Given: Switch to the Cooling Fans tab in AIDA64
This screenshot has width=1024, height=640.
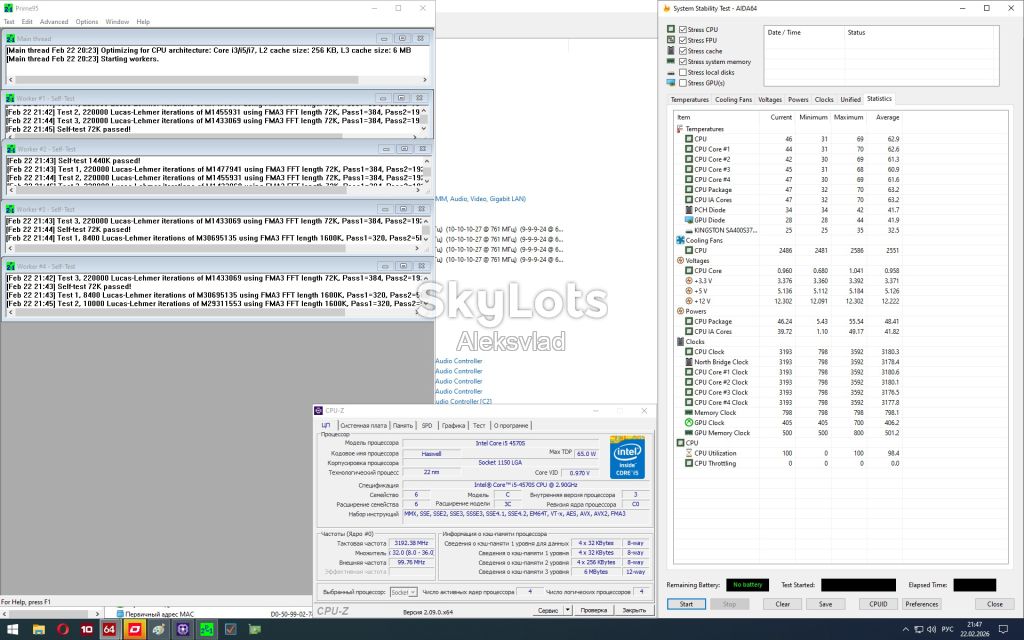Looking at the screenshot, I should pos(733,100).
